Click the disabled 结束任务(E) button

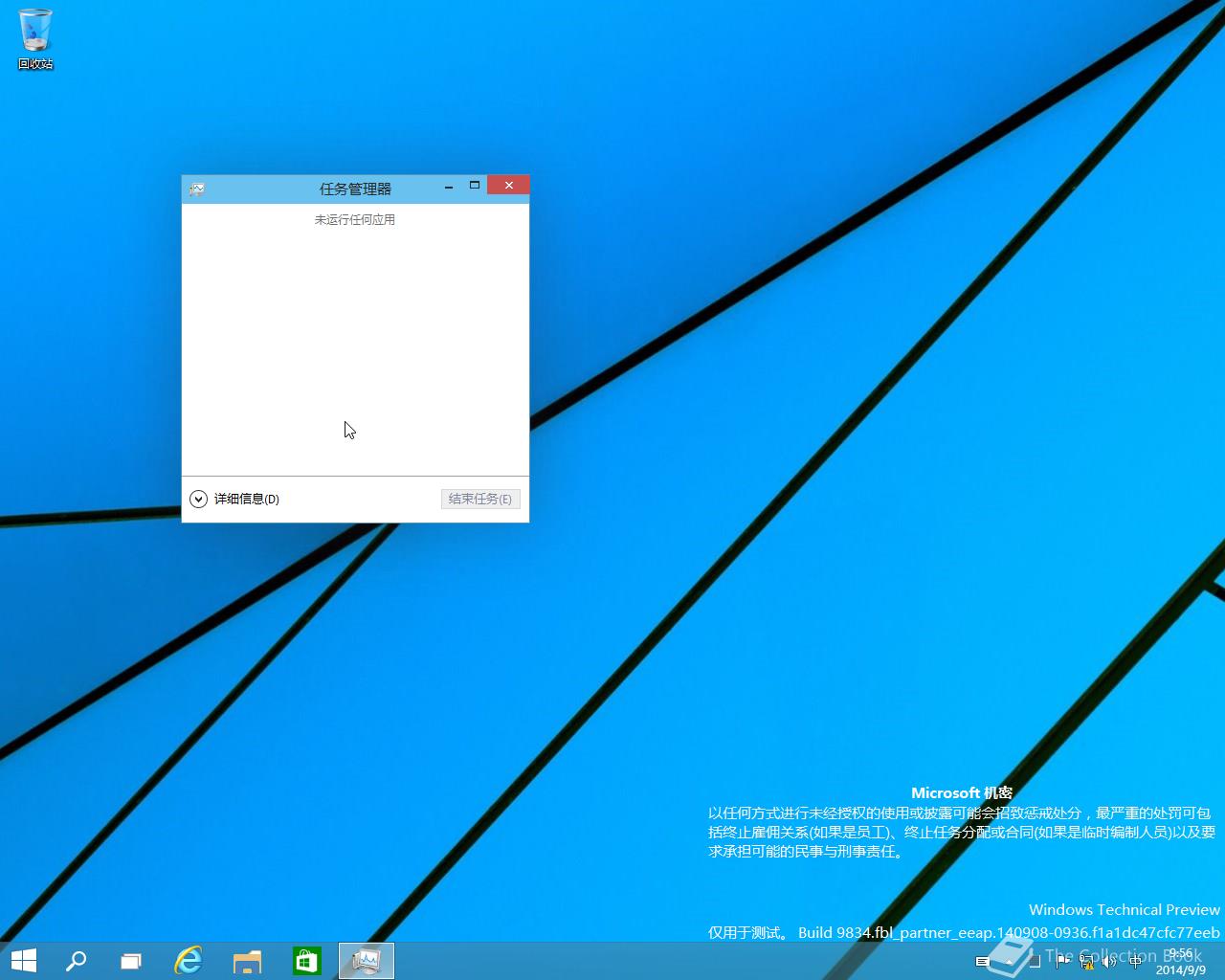(x=480, y=499)
